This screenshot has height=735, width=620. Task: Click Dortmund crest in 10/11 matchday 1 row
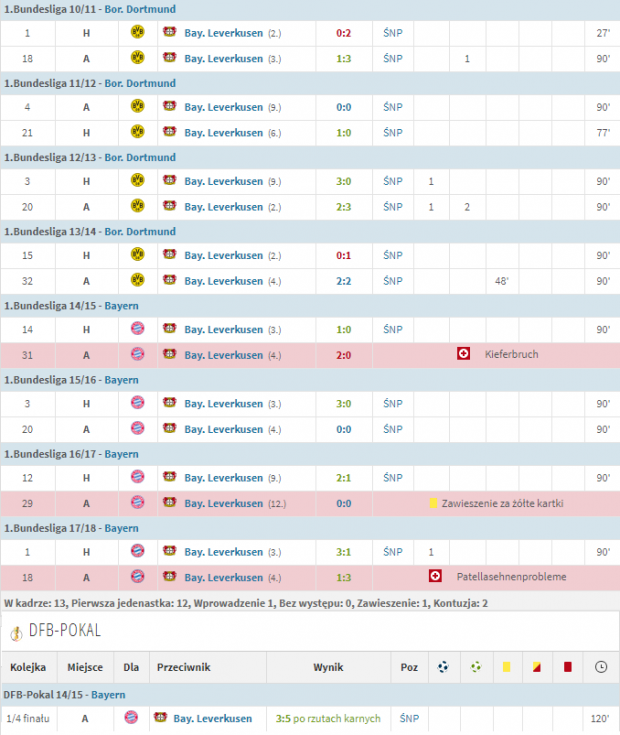click(137, 32)
